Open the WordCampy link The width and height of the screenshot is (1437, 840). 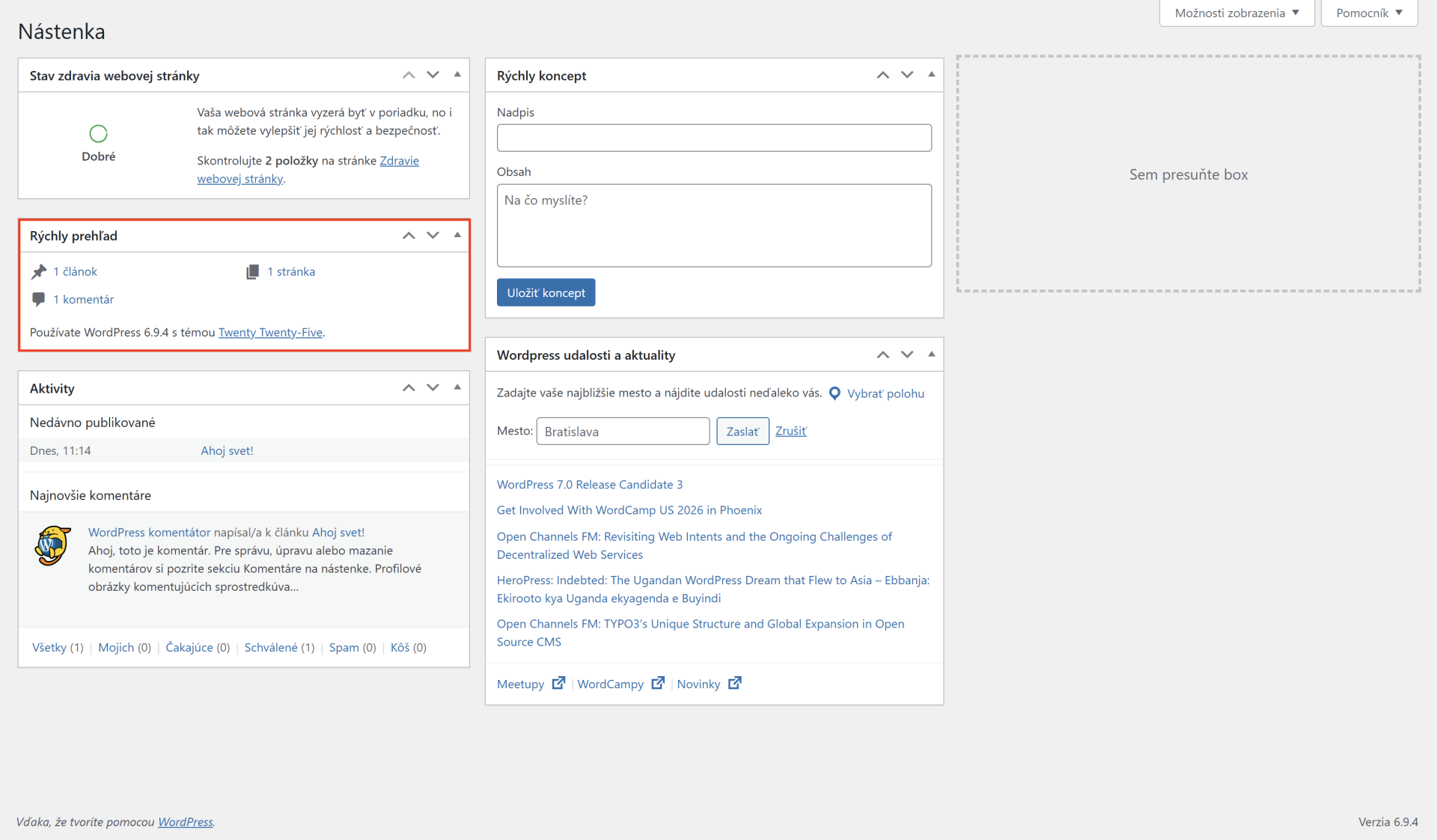pos(610,684)
